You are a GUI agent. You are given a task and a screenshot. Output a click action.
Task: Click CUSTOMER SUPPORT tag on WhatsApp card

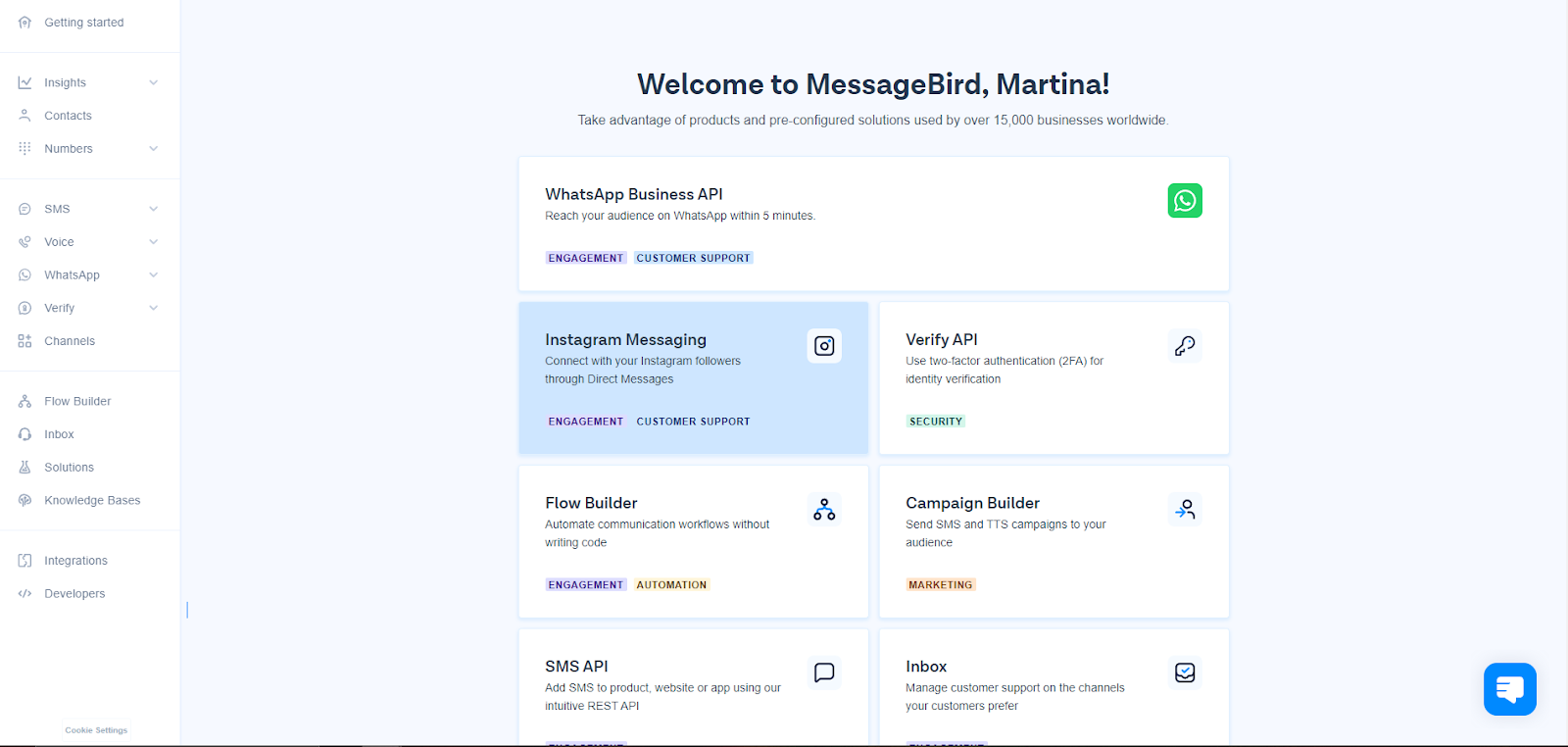[x=693, y=258]
